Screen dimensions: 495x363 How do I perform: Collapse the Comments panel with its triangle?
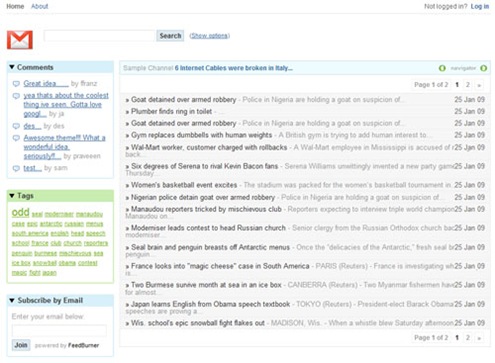click(x=12, y=67)
